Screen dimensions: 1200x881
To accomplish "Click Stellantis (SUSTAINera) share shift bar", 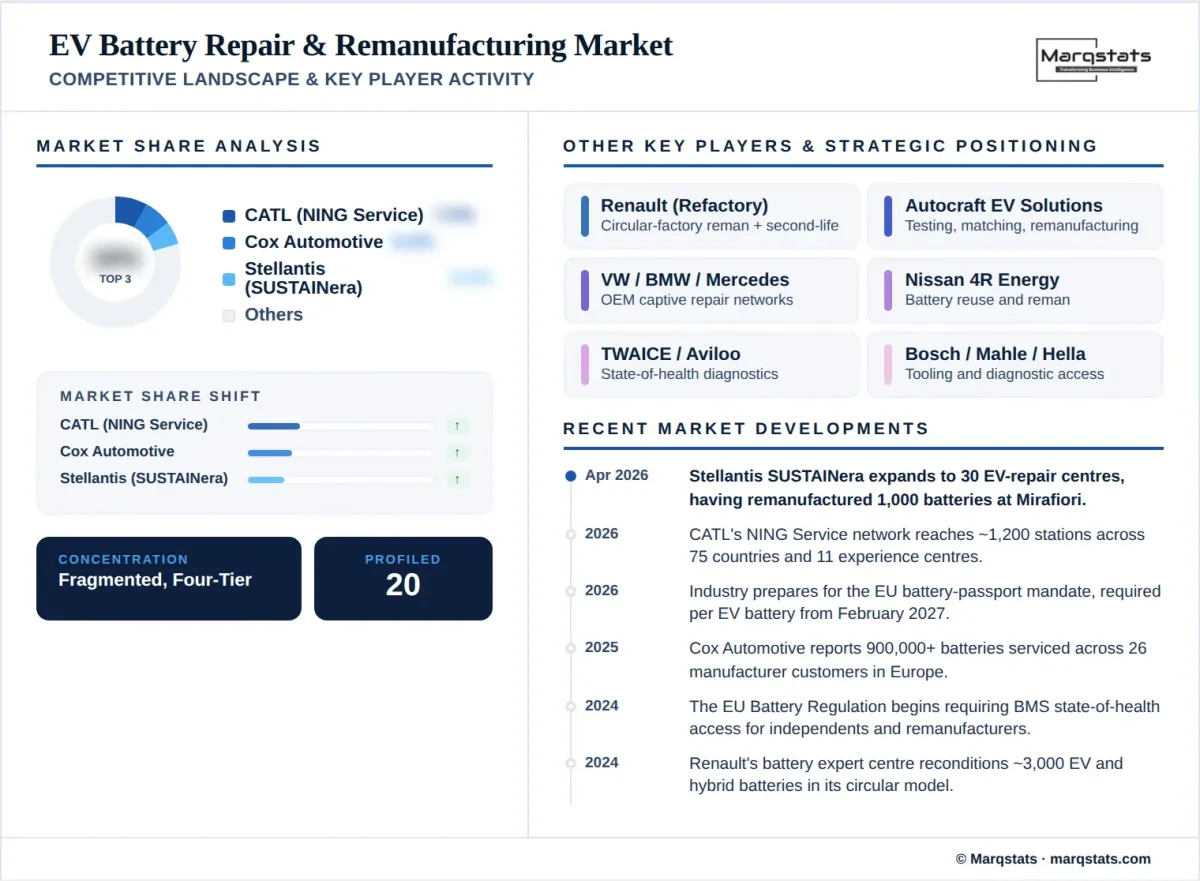I will (340, 480).
